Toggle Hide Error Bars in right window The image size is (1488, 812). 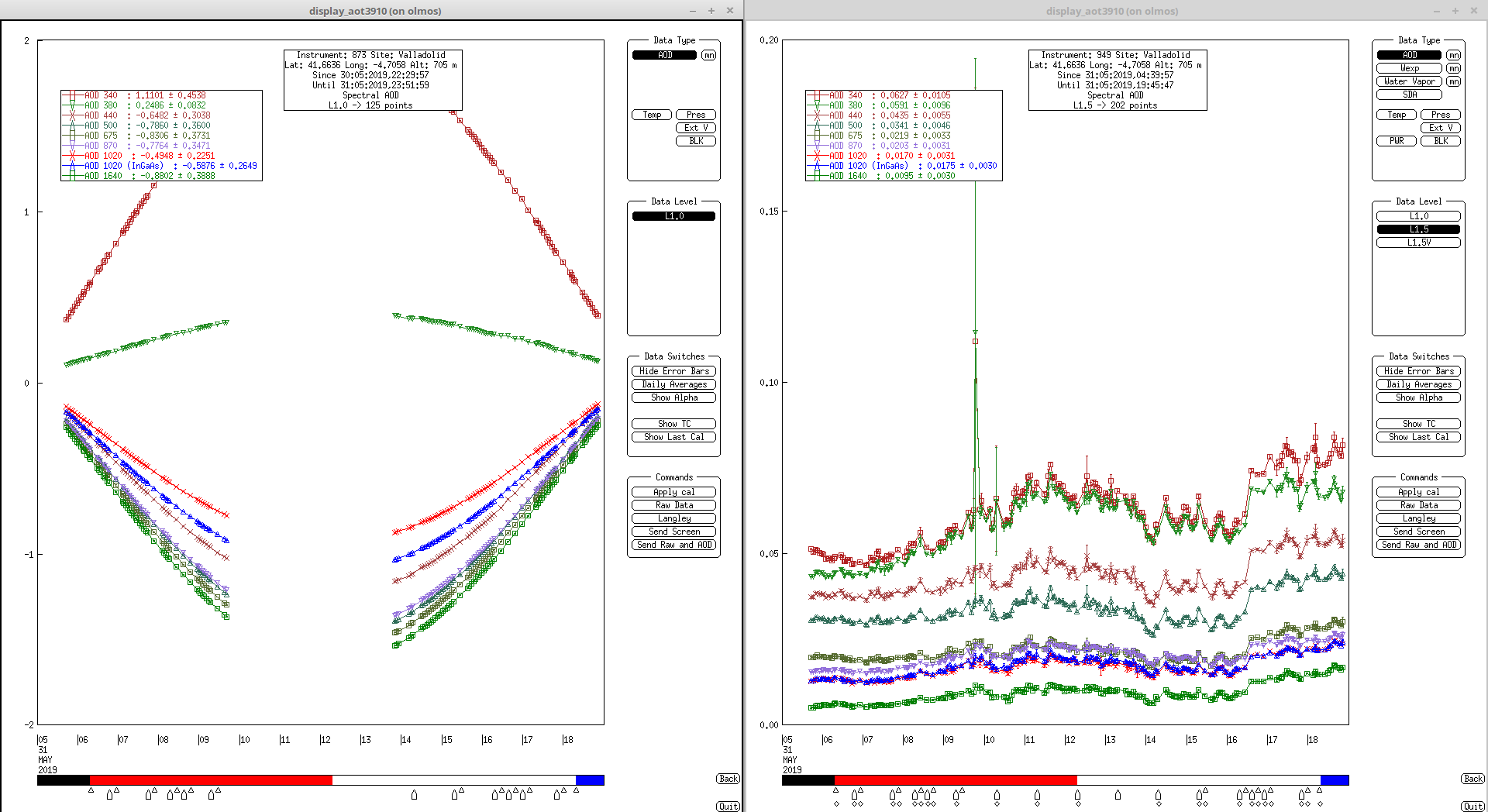pyautogui.click(x=1419, y=371)
